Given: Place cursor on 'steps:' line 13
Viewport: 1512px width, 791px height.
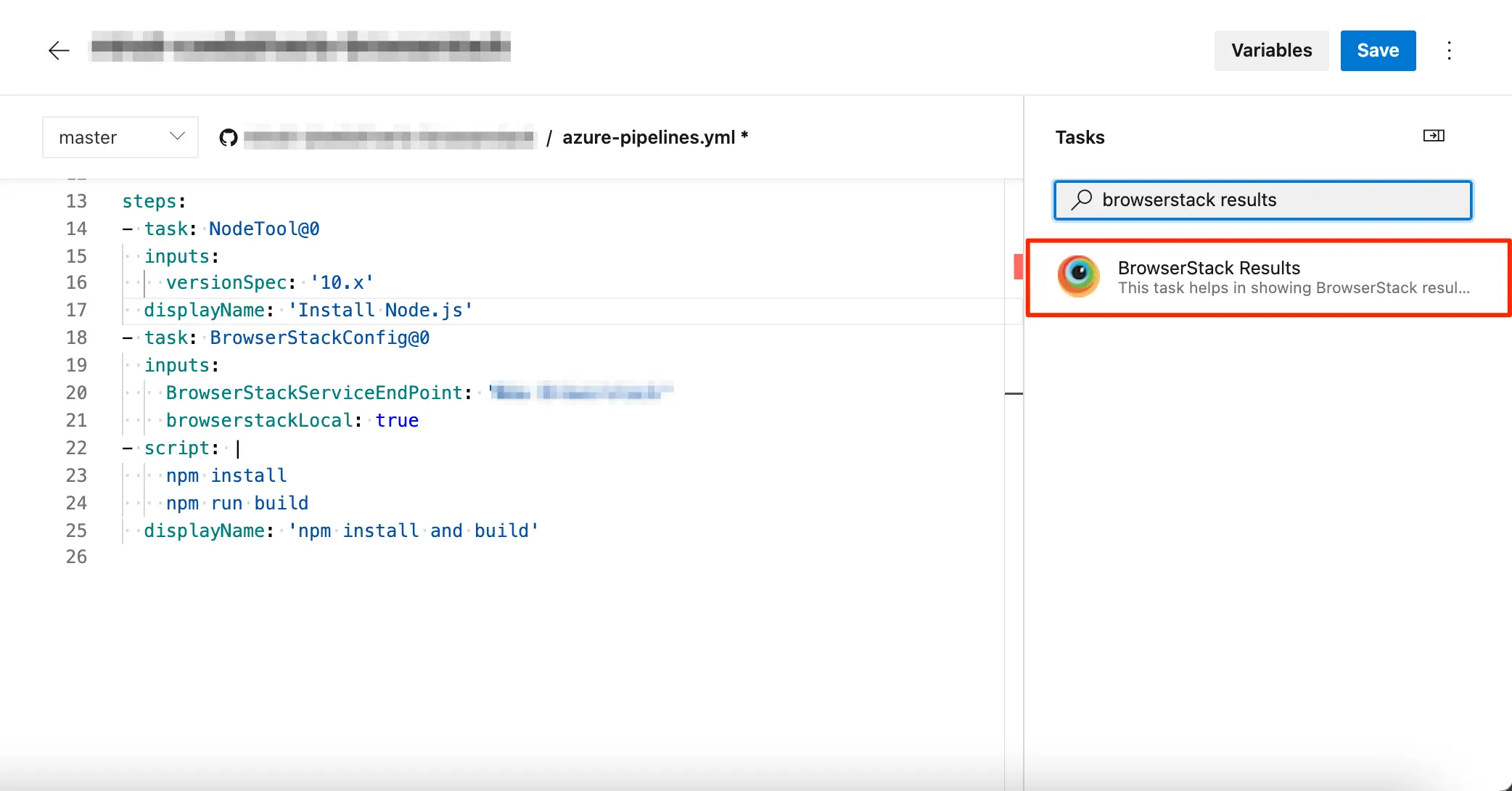Looking at the screenshot, I should (x=154, y=201).
